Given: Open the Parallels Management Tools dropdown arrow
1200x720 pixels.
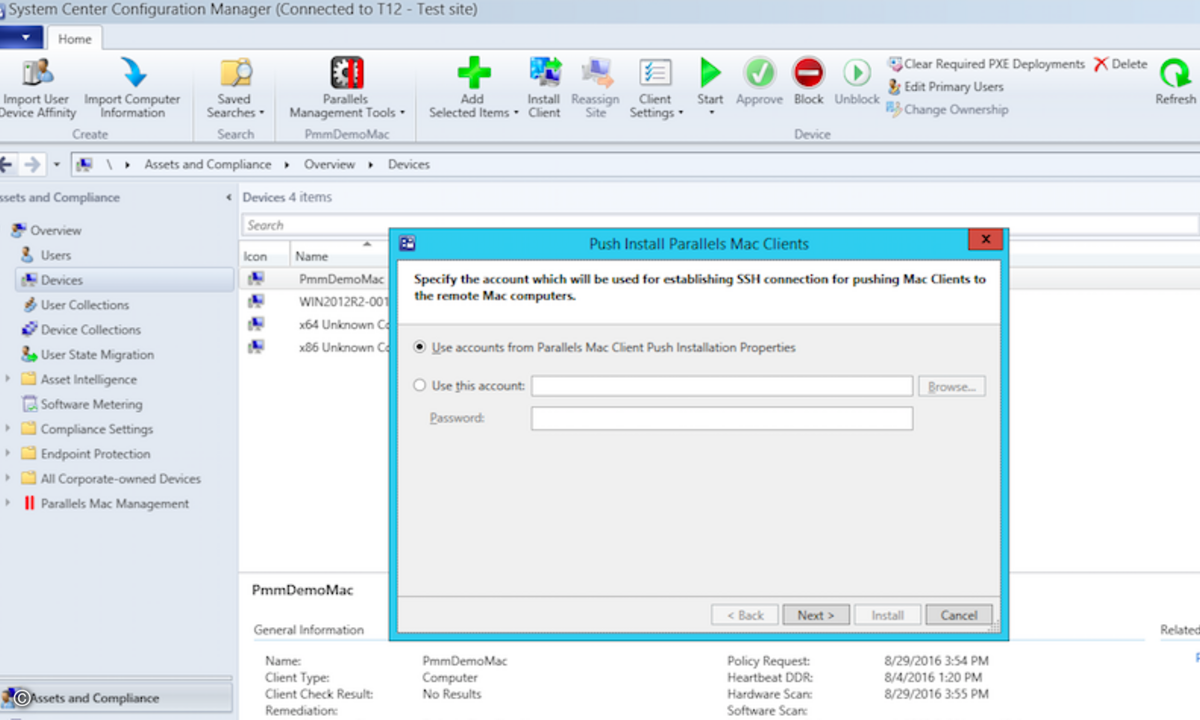Looking at the screenshot, I should point(401,114).
